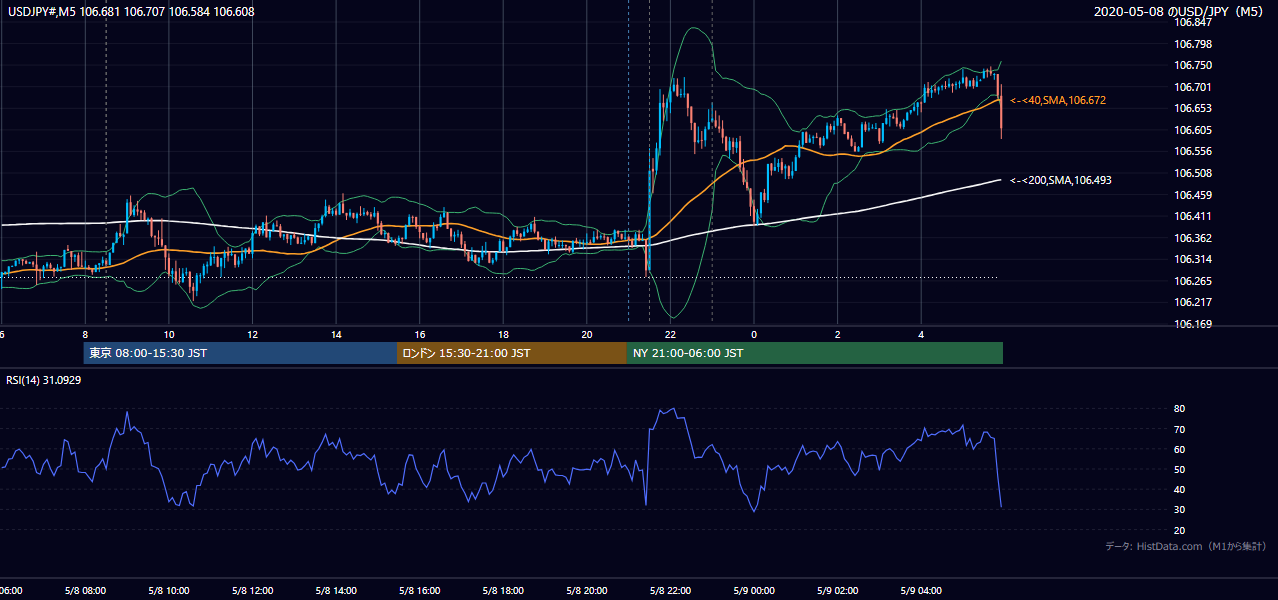
Task: Click the 106.411 price axis label
Action: 1193,216
